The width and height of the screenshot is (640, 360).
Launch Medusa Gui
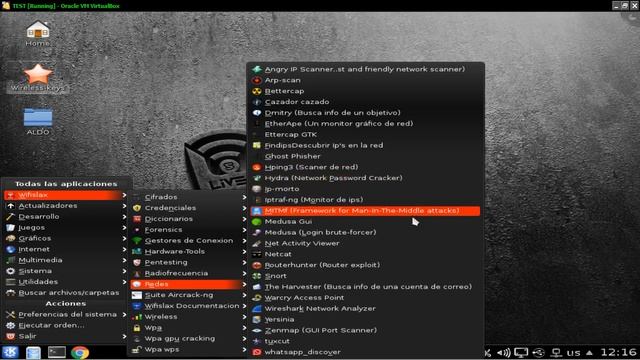[x=365, y=222]
